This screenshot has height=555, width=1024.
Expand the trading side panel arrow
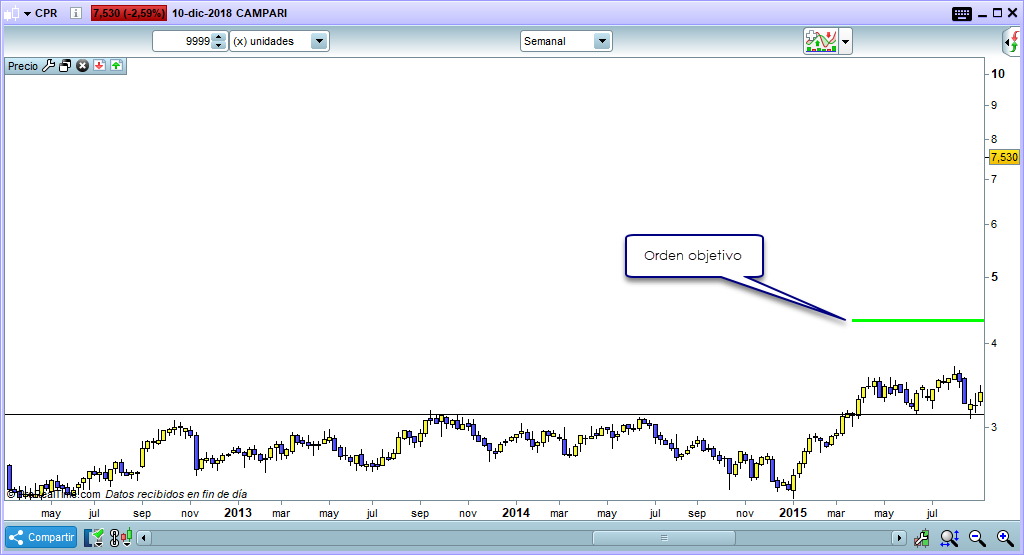click(x=1012, y=42)
